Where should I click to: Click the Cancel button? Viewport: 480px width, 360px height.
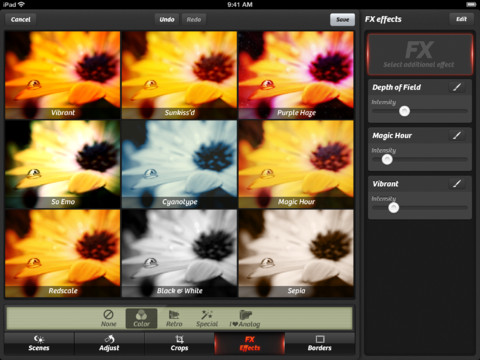click(21, 19)
